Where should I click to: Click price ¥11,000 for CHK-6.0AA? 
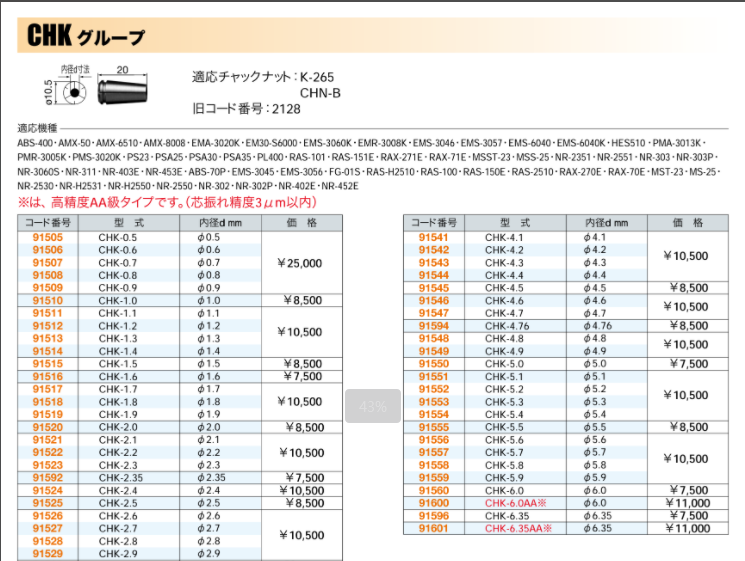coord(688,503)
